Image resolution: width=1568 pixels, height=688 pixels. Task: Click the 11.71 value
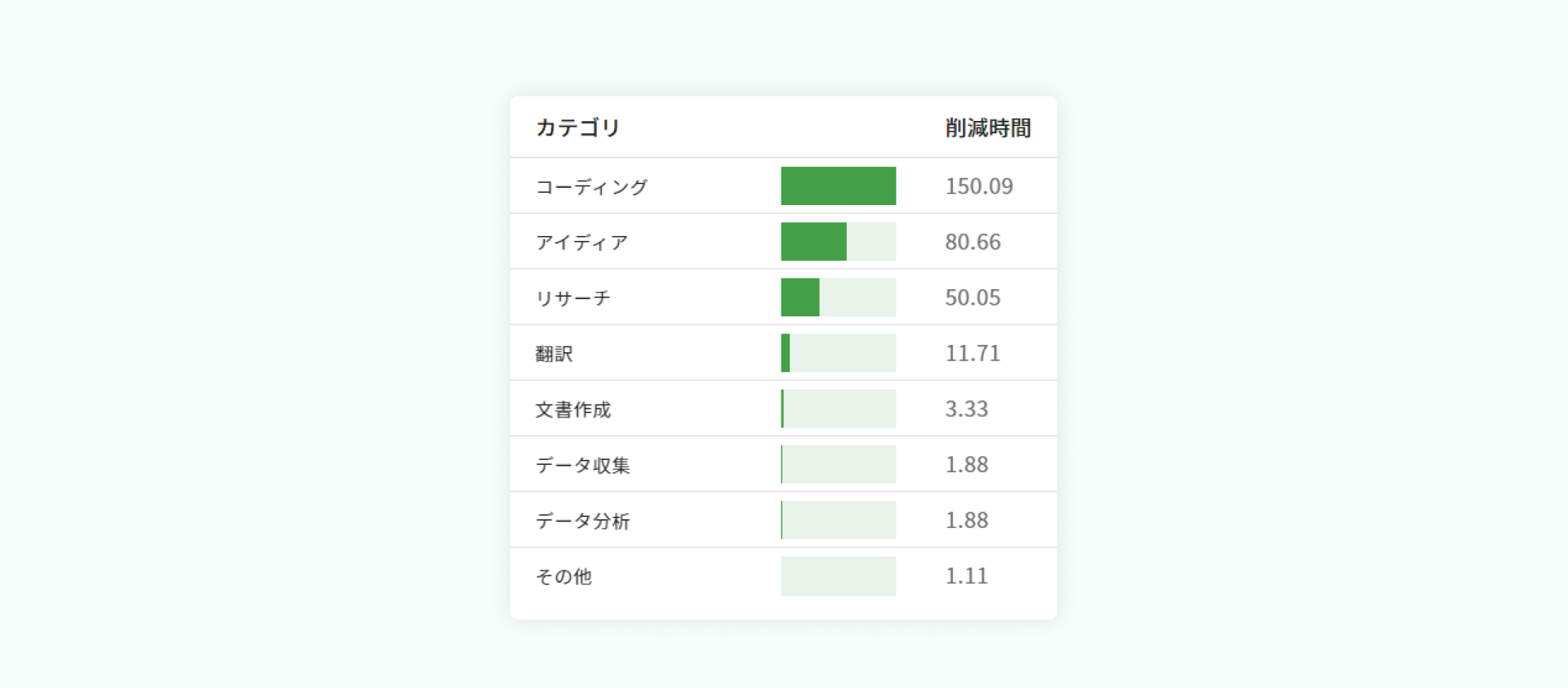(x=973, y=353)
